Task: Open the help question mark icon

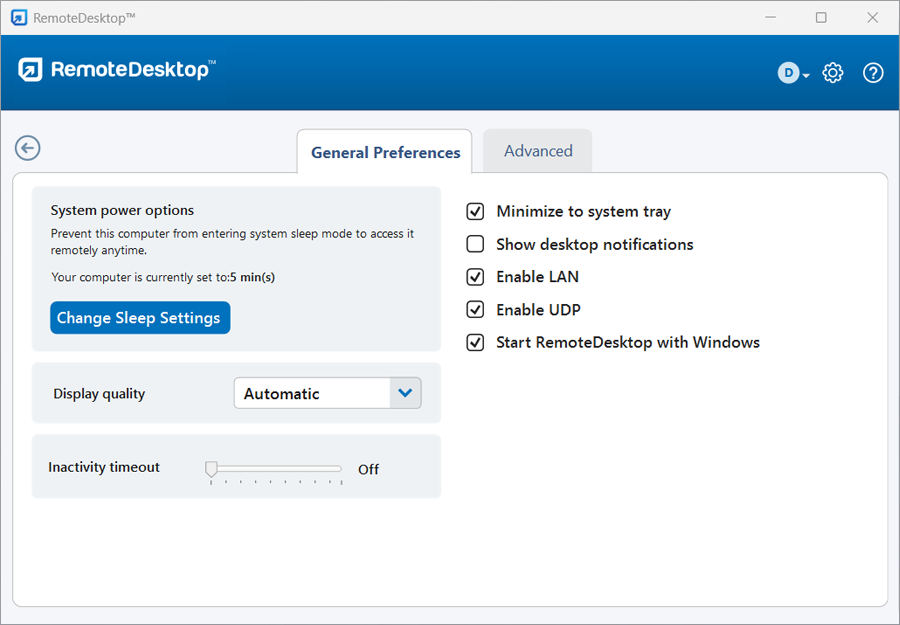Action: [873, 73]
